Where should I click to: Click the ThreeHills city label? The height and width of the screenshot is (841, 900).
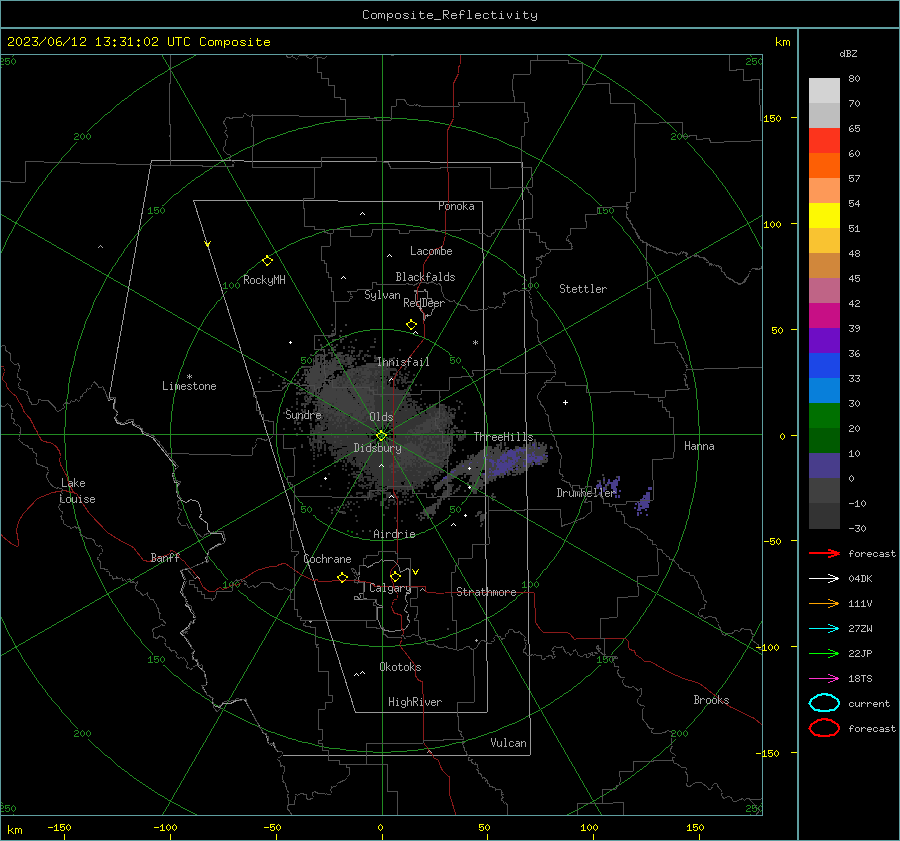[x=503, y=437]
